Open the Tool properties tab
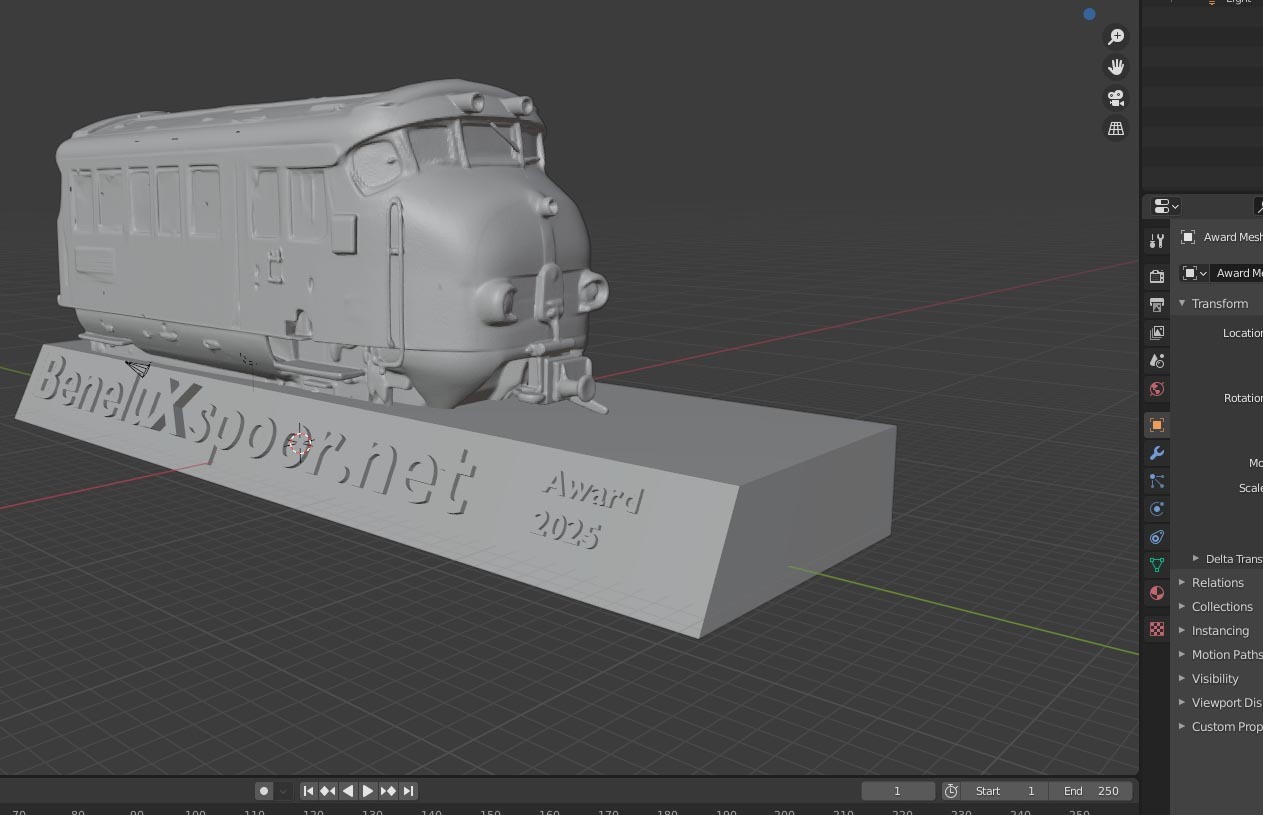The height and width of the screenshot is (815, 1263). point(1157,241)
